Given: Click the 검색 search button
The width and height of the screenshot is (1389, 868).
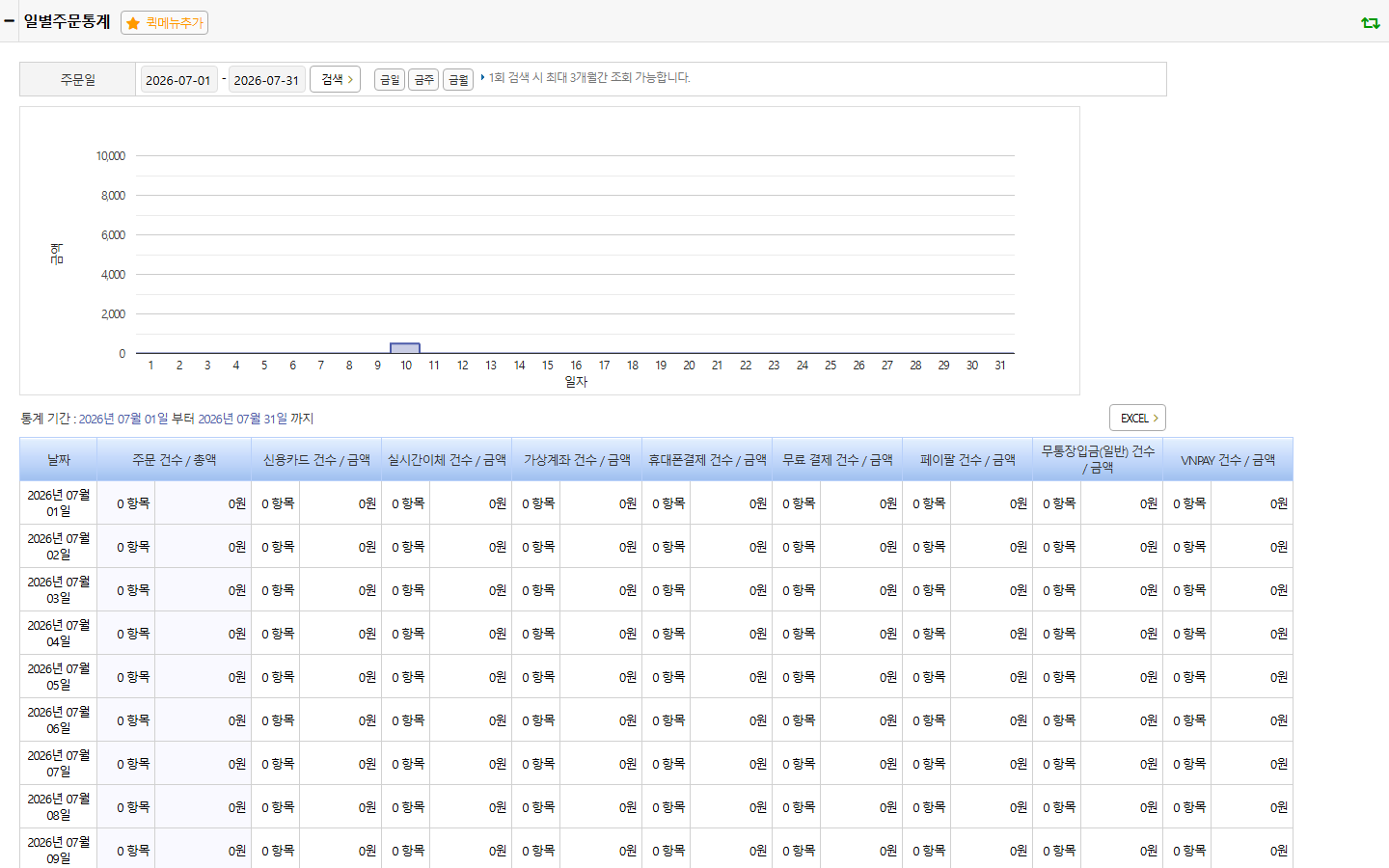Looking at the screenshot, I should tap(336, 79).
